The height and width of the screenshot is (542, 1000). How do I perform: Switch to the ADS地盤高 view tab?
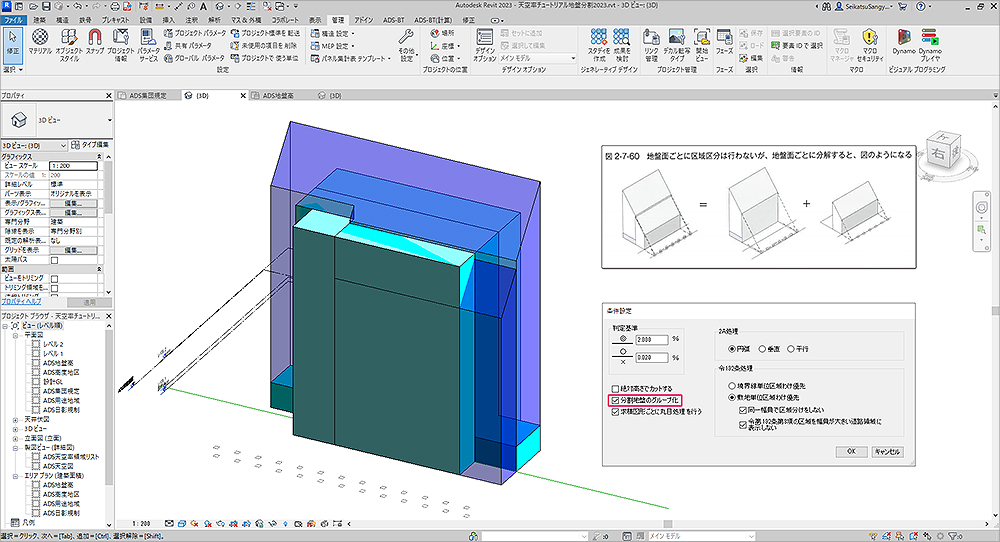(278, 96)
